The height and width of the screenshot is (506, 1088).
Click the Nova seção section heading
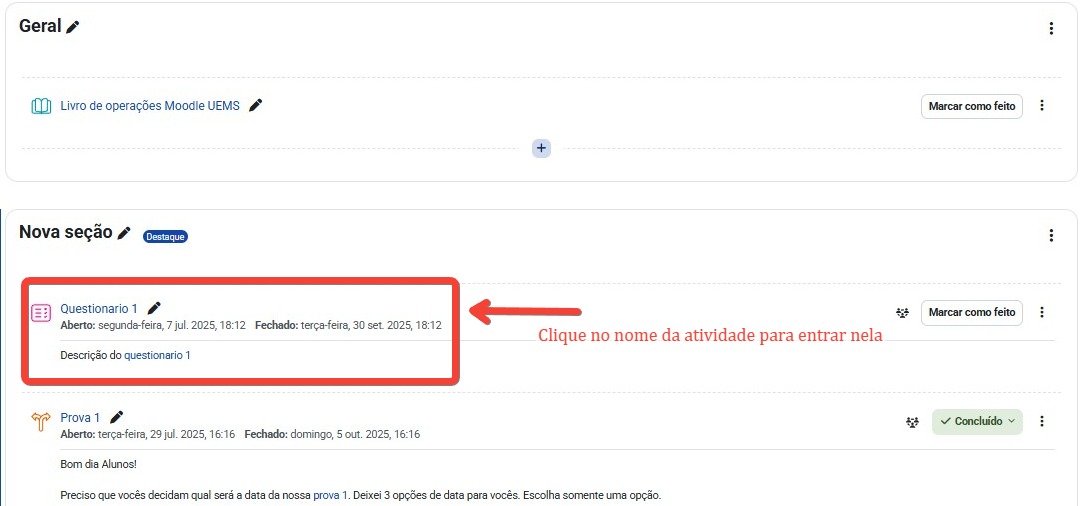[x=66, y=232]
